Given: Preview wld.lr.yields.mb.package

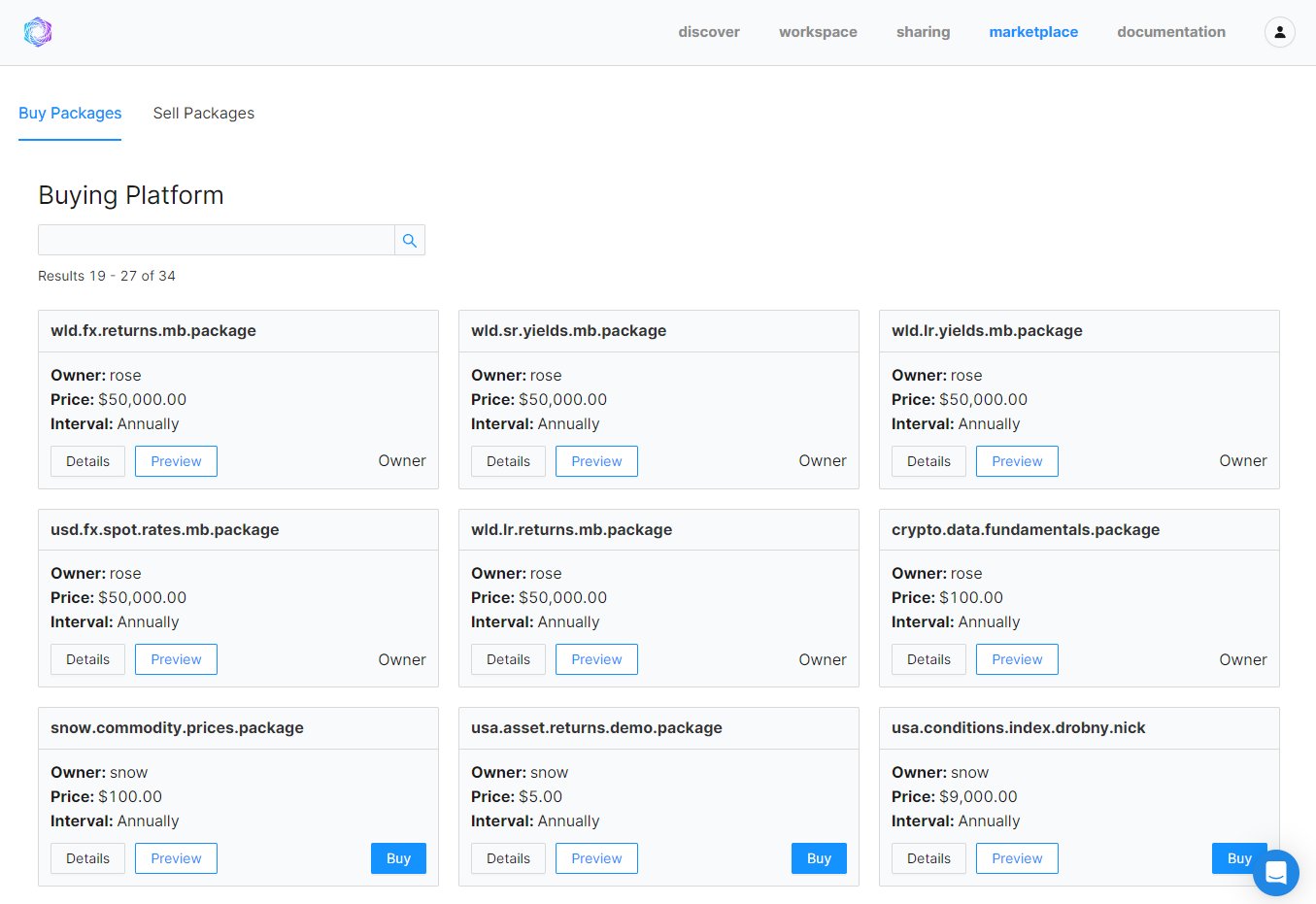Looking at the screenshot, I should click(1017, 461).
